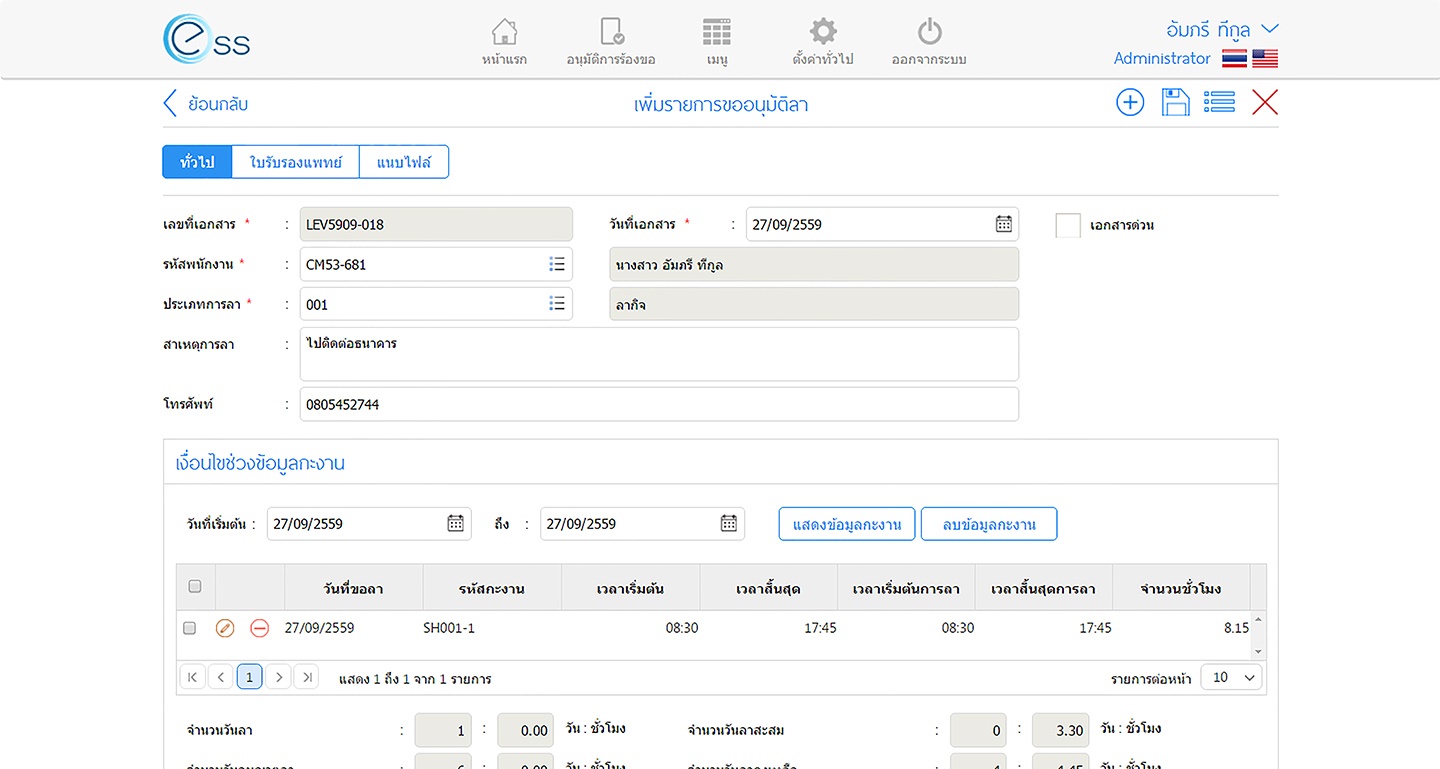
Task: Click the เวลาเริ่มต้น column header
Action: (x=630, y=588)
